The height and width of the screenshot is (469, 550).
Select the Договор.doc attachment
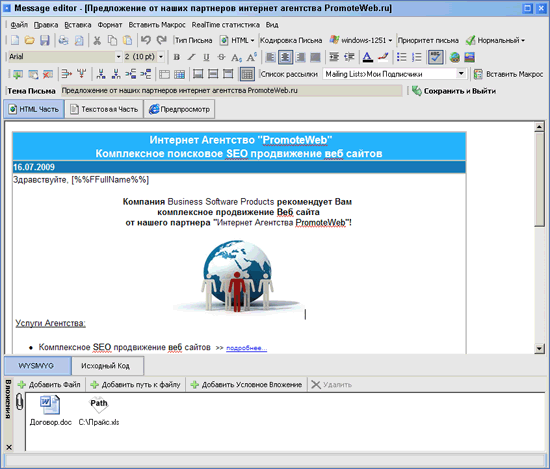(51, 411)
